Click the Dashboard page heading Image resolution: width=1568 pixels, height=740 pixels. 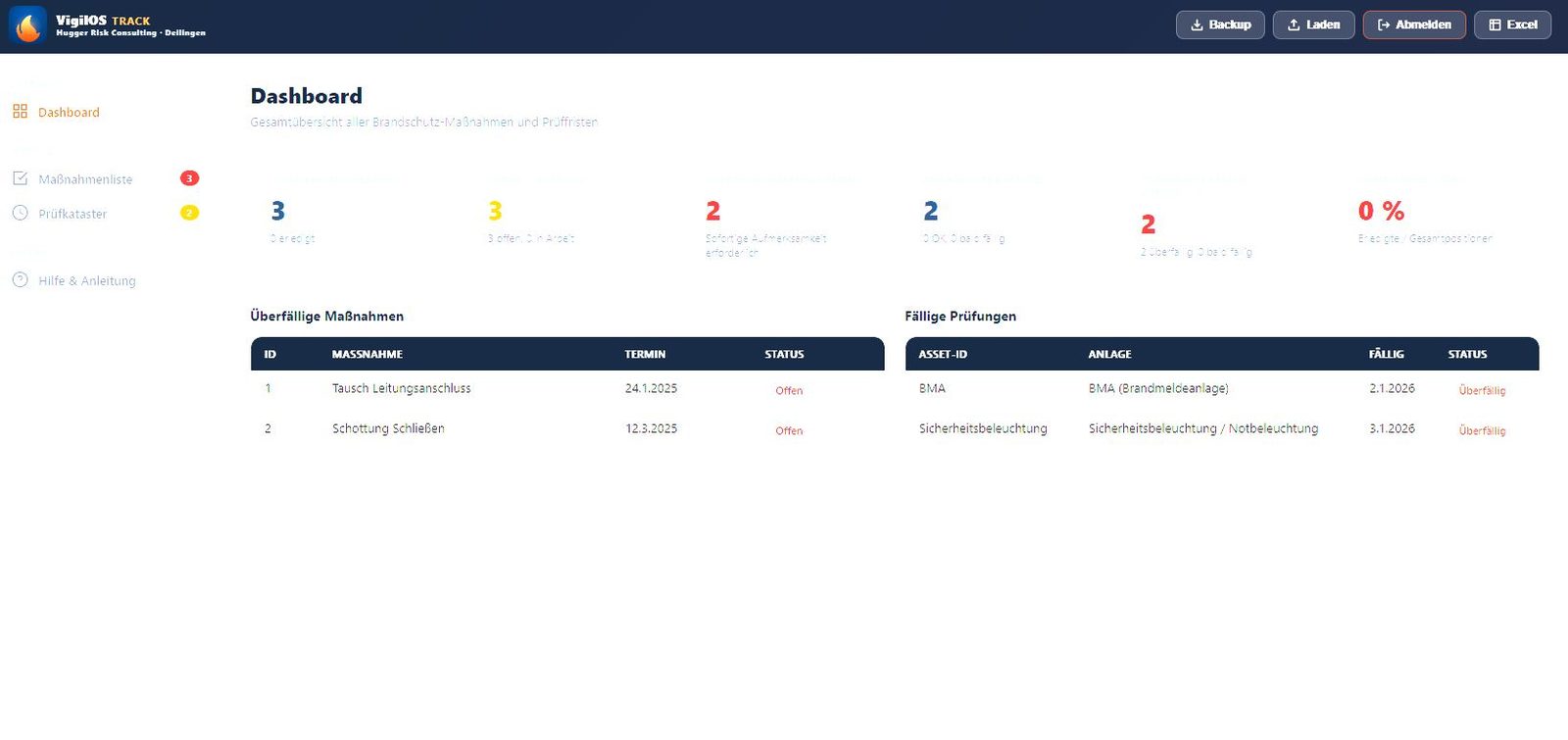coord(307,96)
